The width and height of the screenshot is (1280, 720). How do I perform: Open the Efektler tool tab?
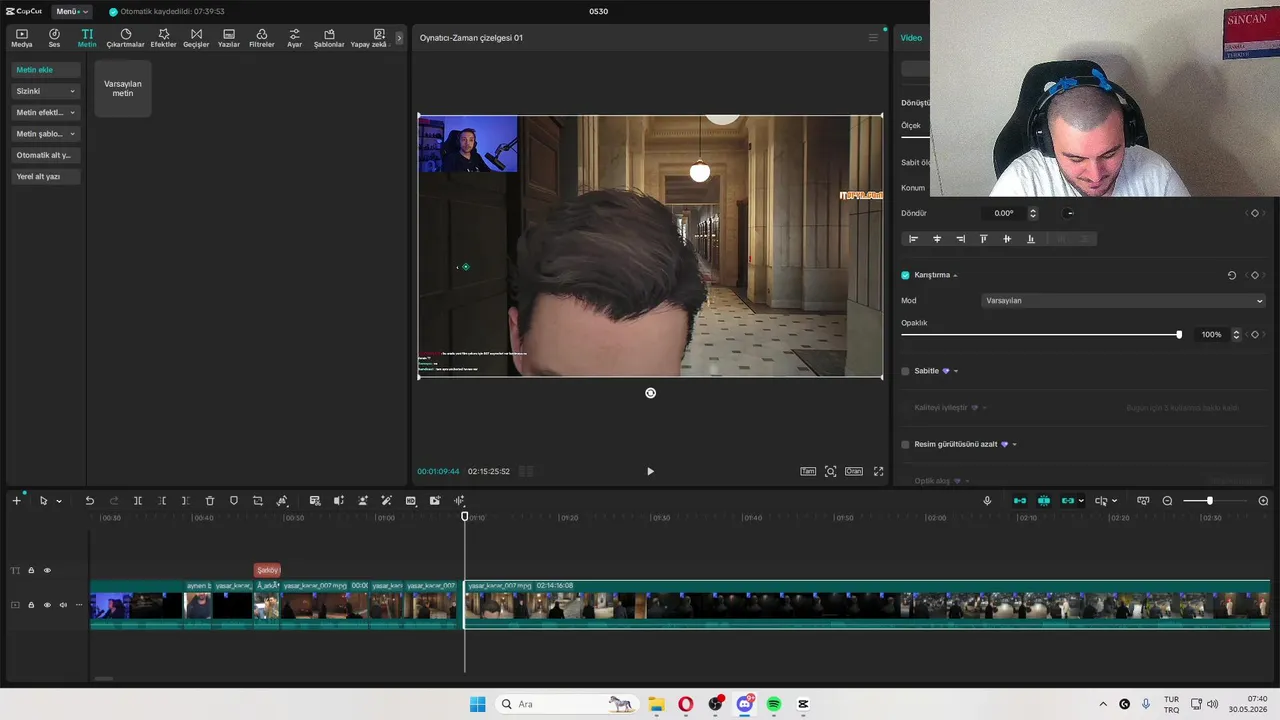163,38
